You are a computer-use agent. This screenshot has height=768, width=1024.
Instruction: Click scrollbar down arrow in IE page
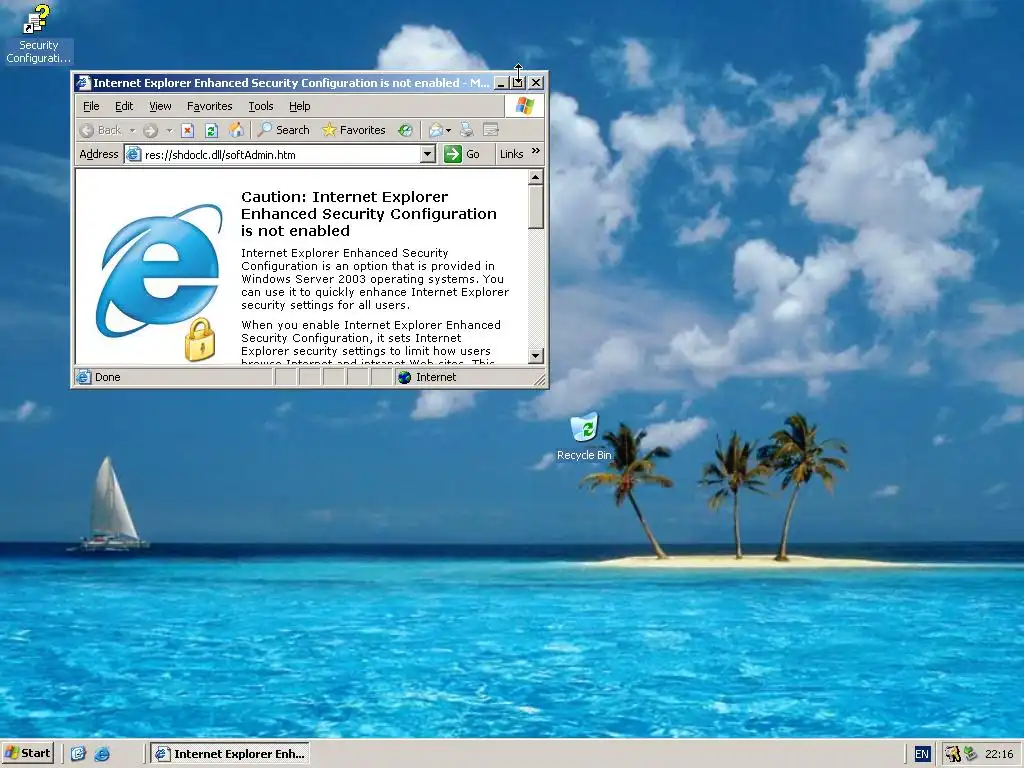click(x=536, y=356)
